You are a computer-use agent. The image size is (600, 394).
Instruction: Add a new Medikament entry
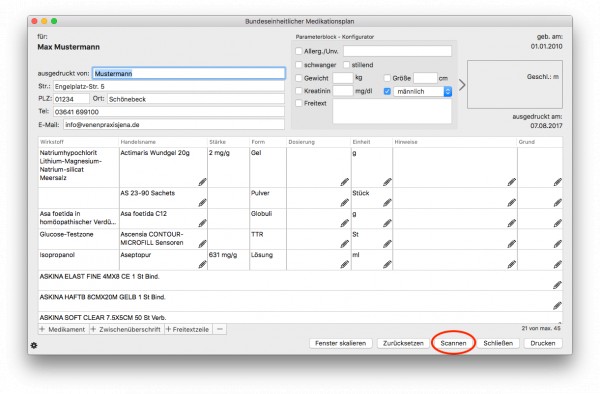[x=64, y=329]
